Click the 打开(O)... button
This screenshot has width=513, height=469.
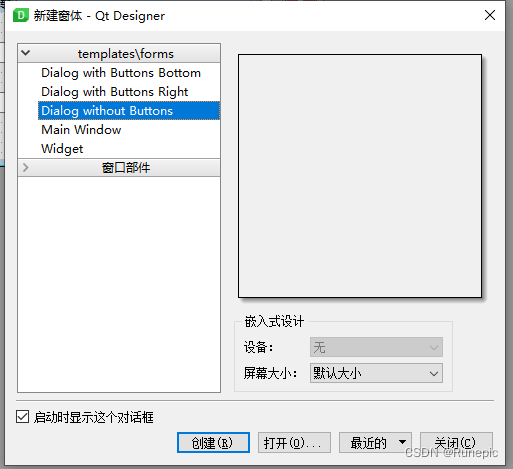[294, 443]
